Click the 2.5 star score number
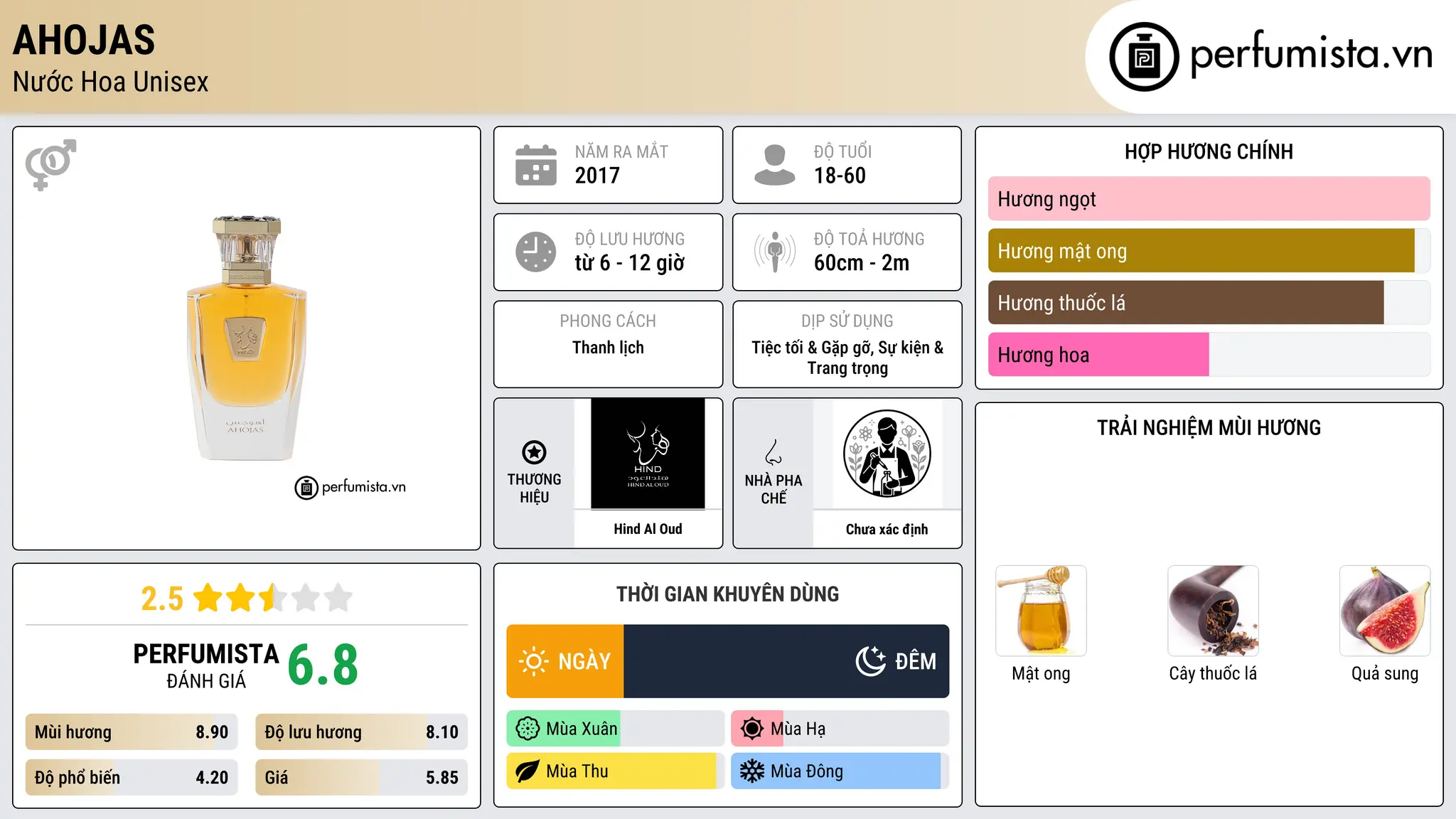 pos(162,599)
